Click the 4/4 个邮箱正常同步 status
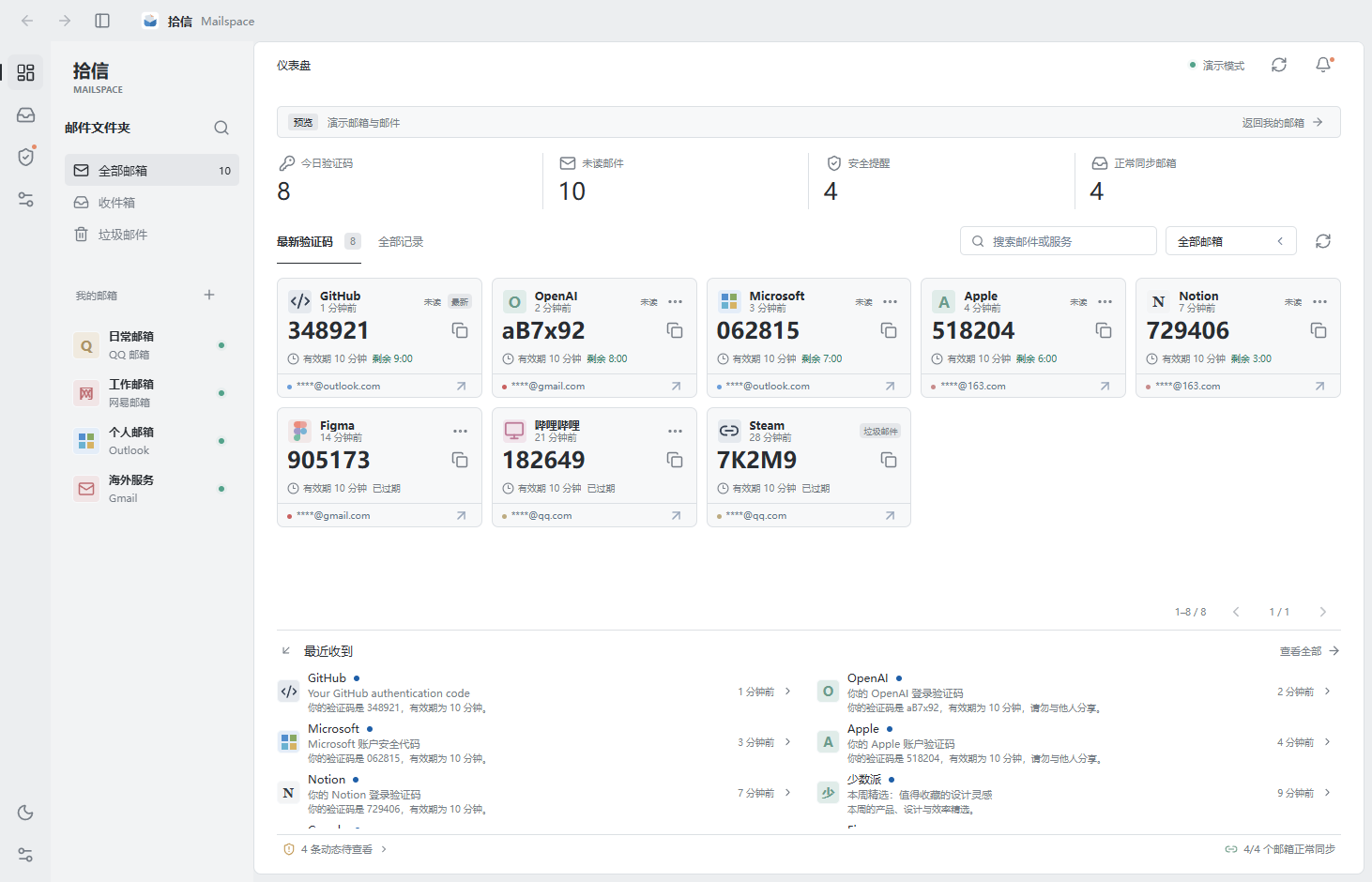 click(x=1280, y=849)
